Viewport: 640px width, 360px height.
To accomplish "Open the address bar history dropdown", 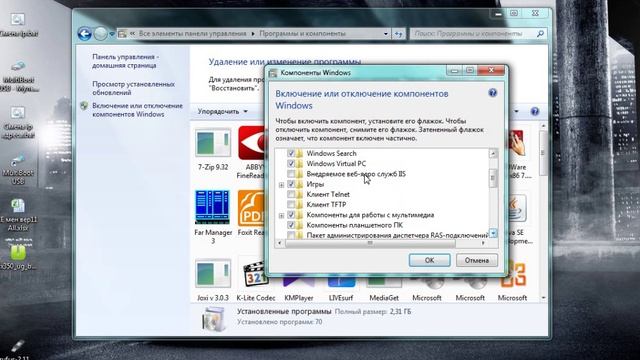I will tap(386, 34).
